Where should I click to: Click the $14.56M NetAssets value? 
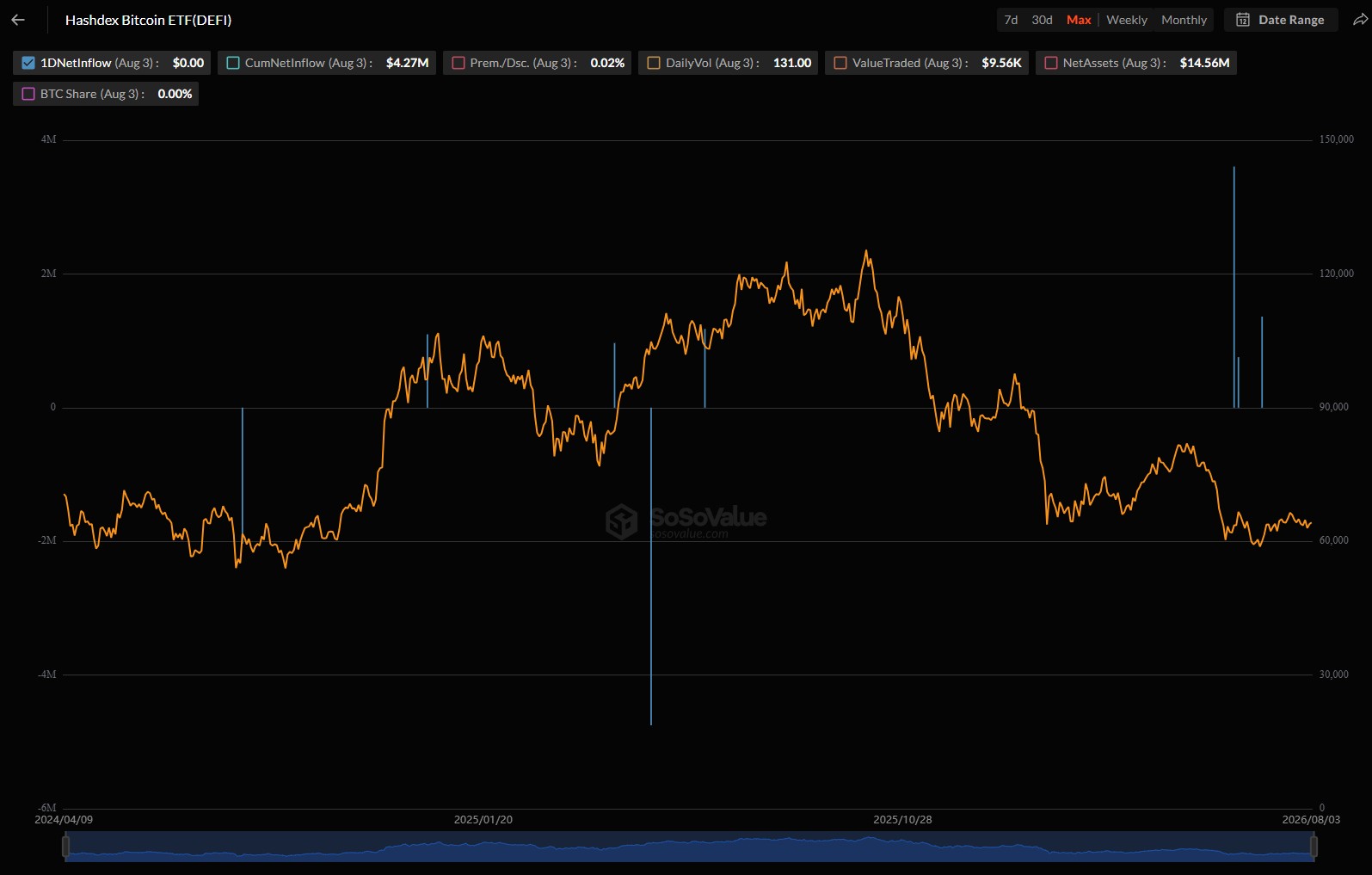(x=1204, y=63)
